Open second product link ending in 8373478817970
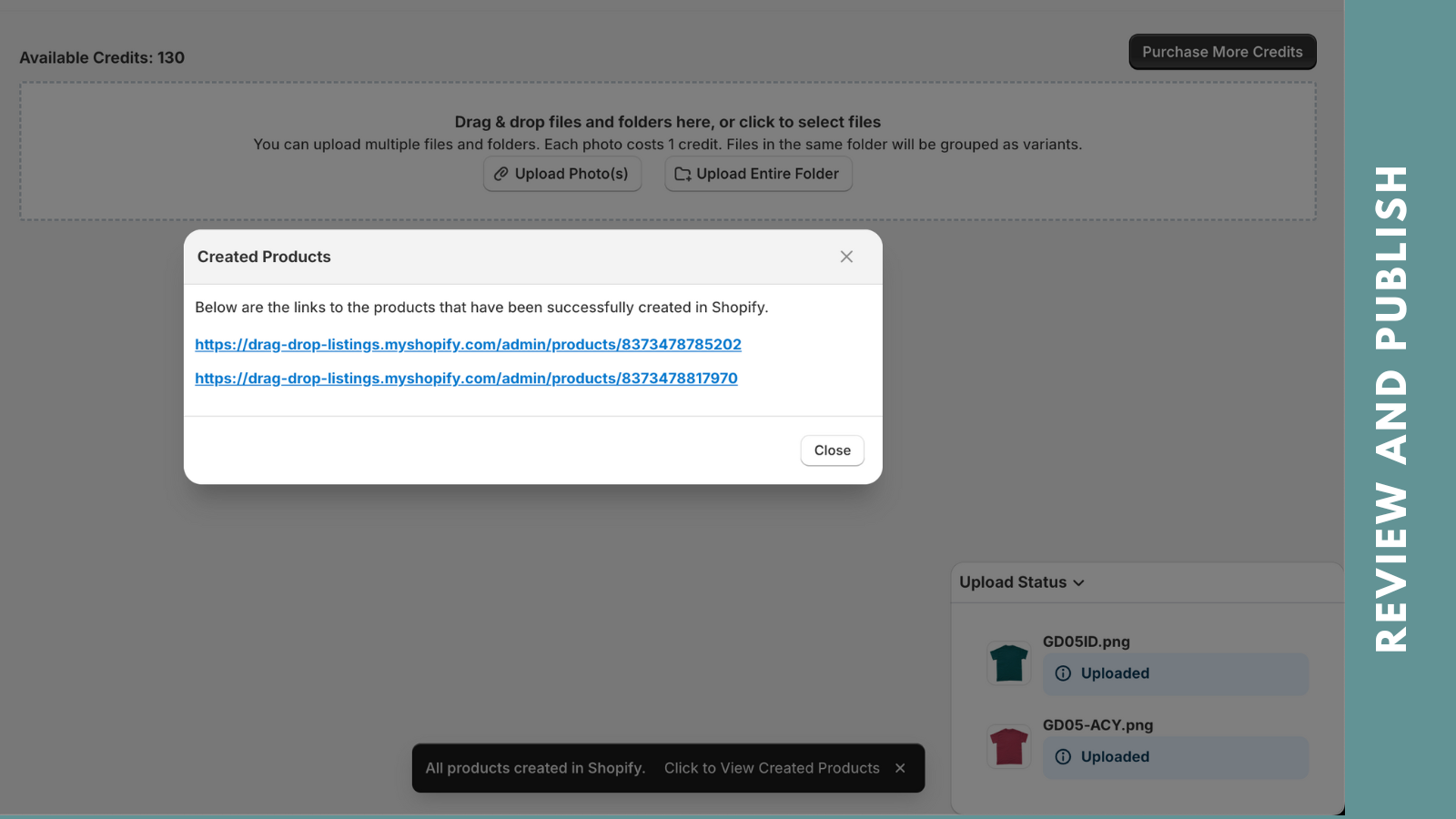Screen dimensions: 1456x819 pos(466,379)
